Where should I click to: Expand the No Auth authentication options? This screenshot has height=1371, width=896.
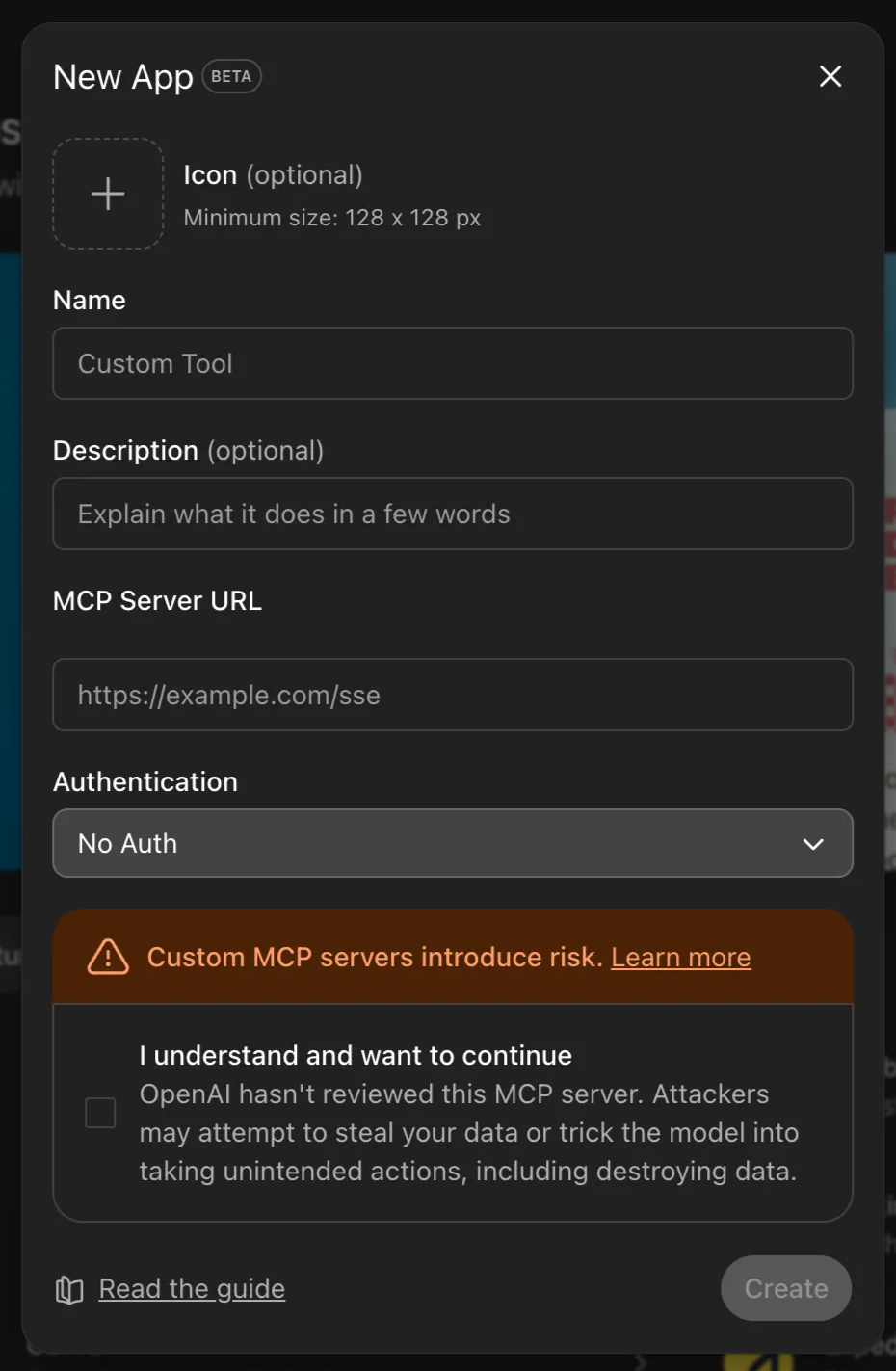point(453,843)
